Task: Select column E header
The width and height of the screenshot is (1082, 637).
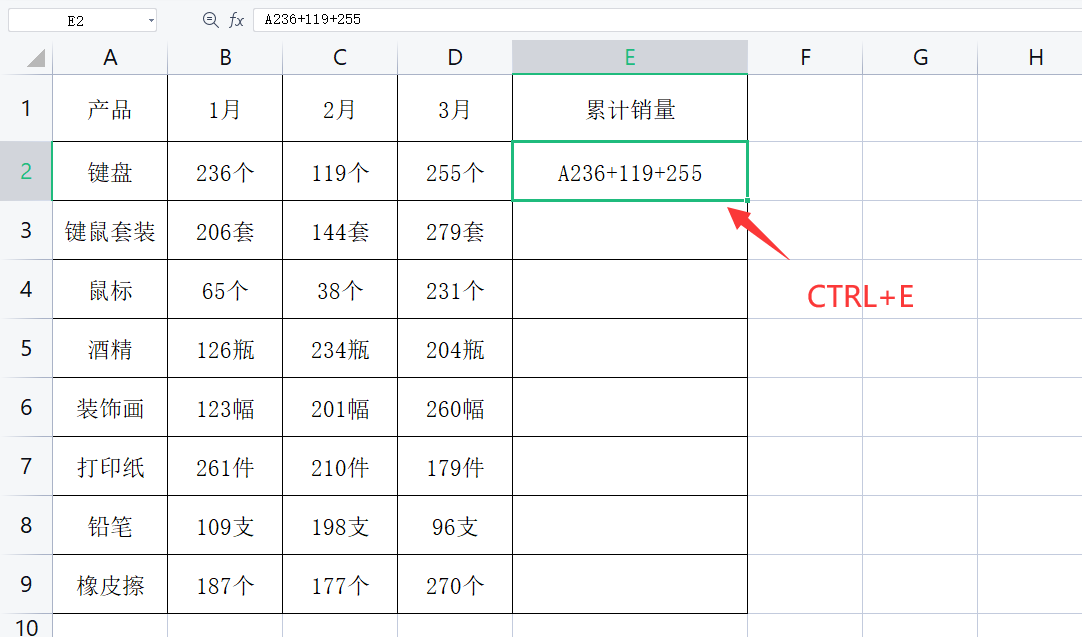Action: coord(630,58)
